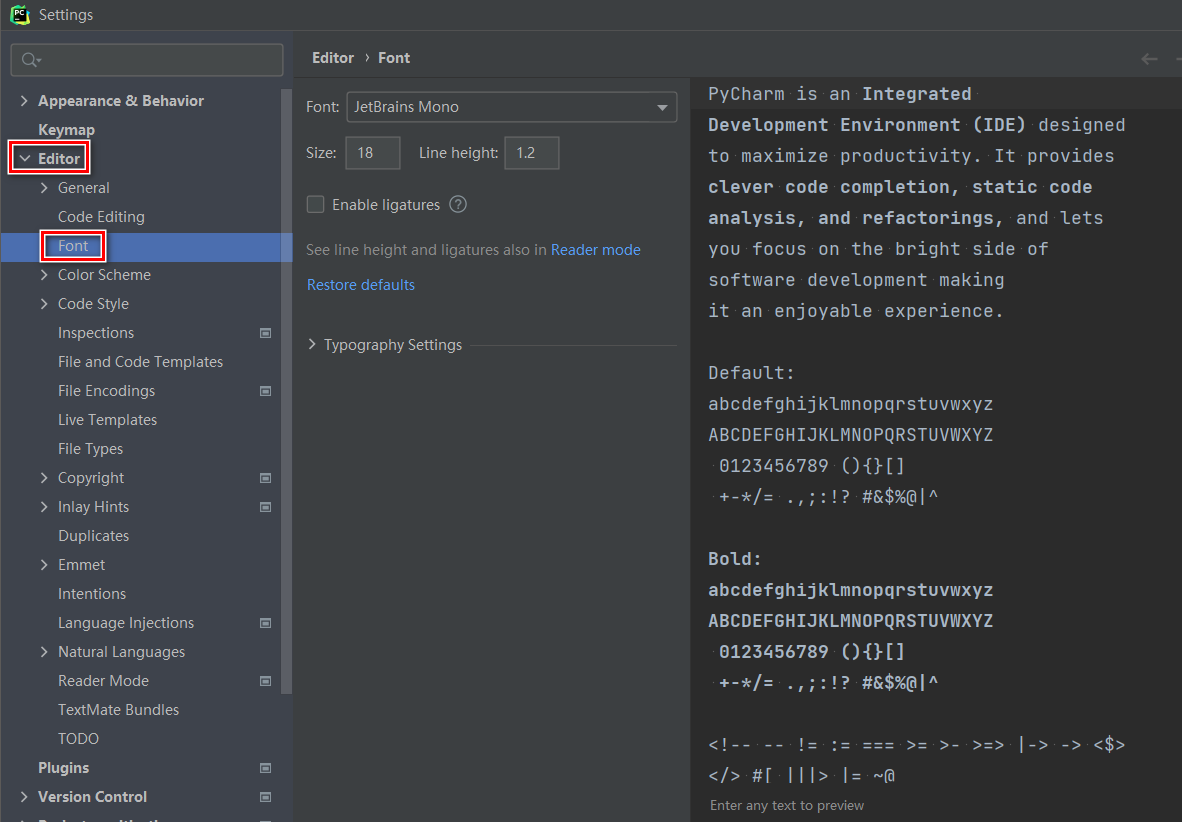Click inside the font Size field

click(372, 153)
